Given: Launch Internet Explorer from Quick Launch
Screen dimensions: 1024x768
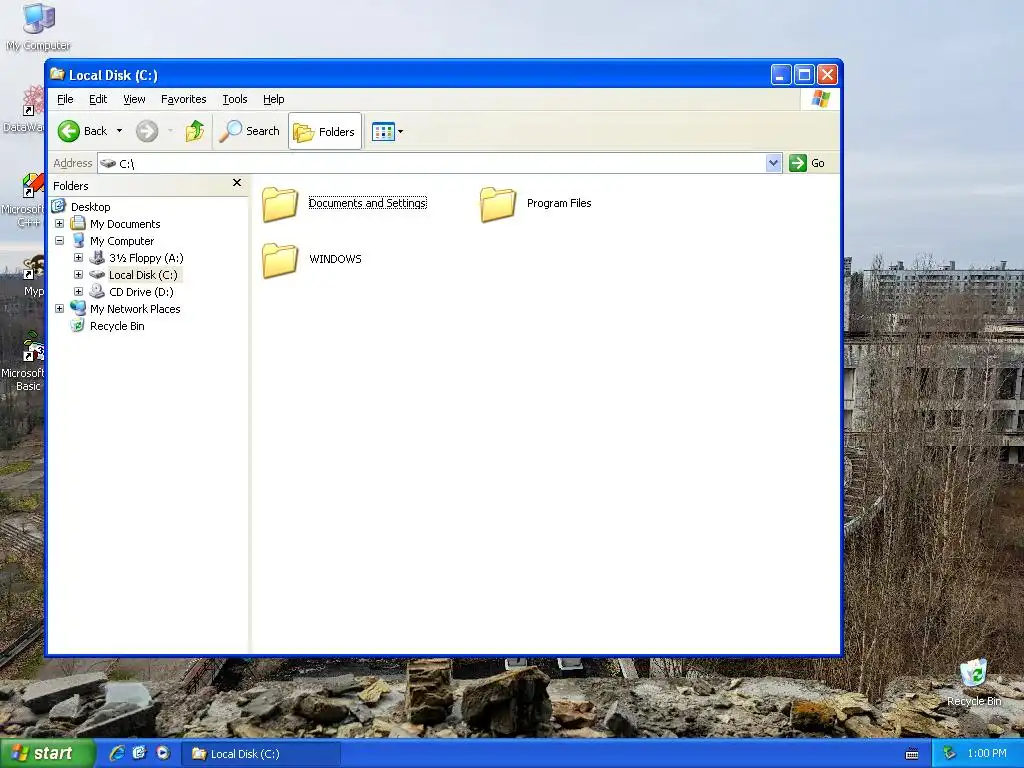Looking at the screenshot, I should click(117, 753).
